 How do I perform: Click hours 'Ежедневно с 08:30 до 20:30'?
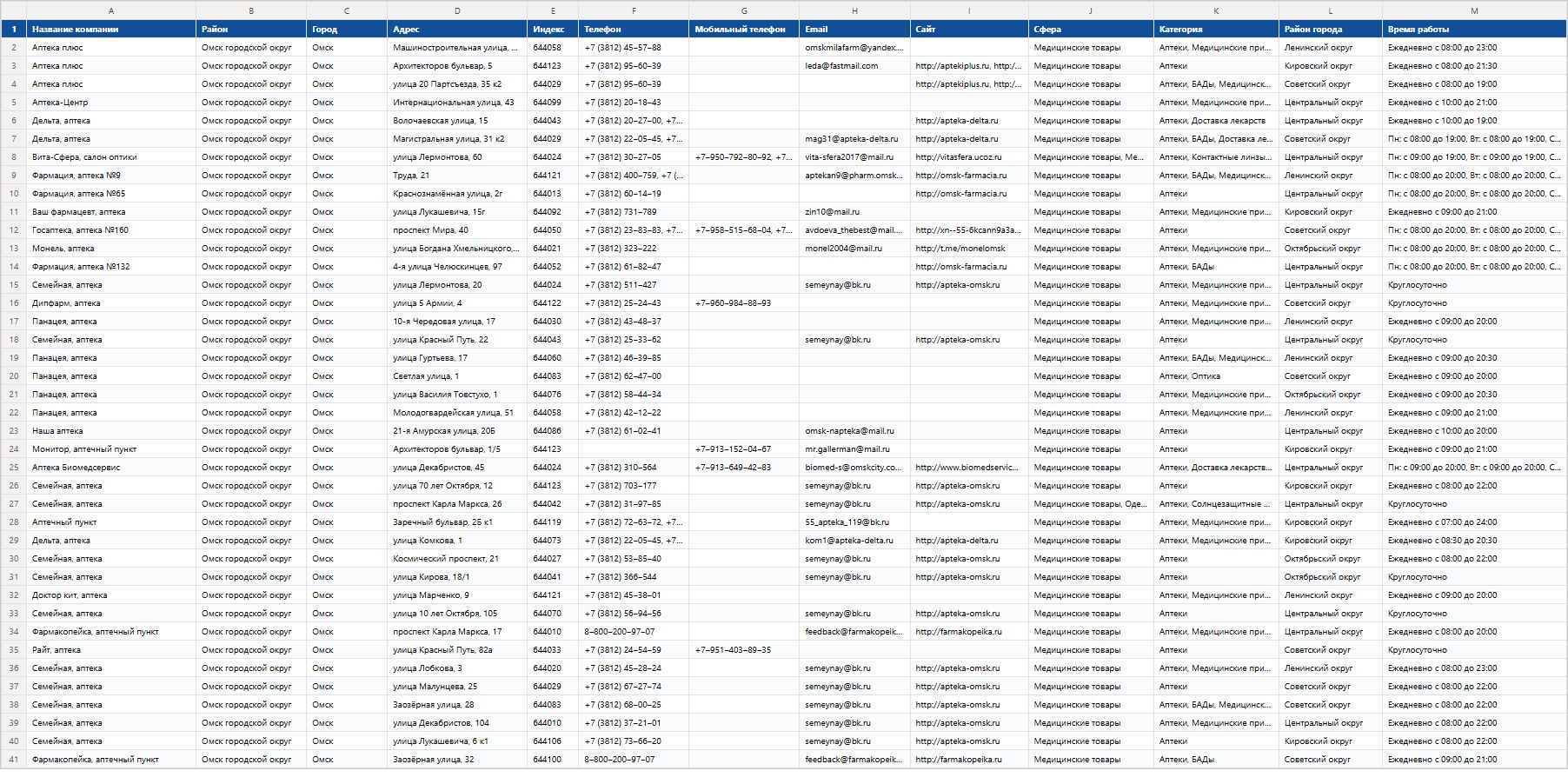(x=1474, y=541)
